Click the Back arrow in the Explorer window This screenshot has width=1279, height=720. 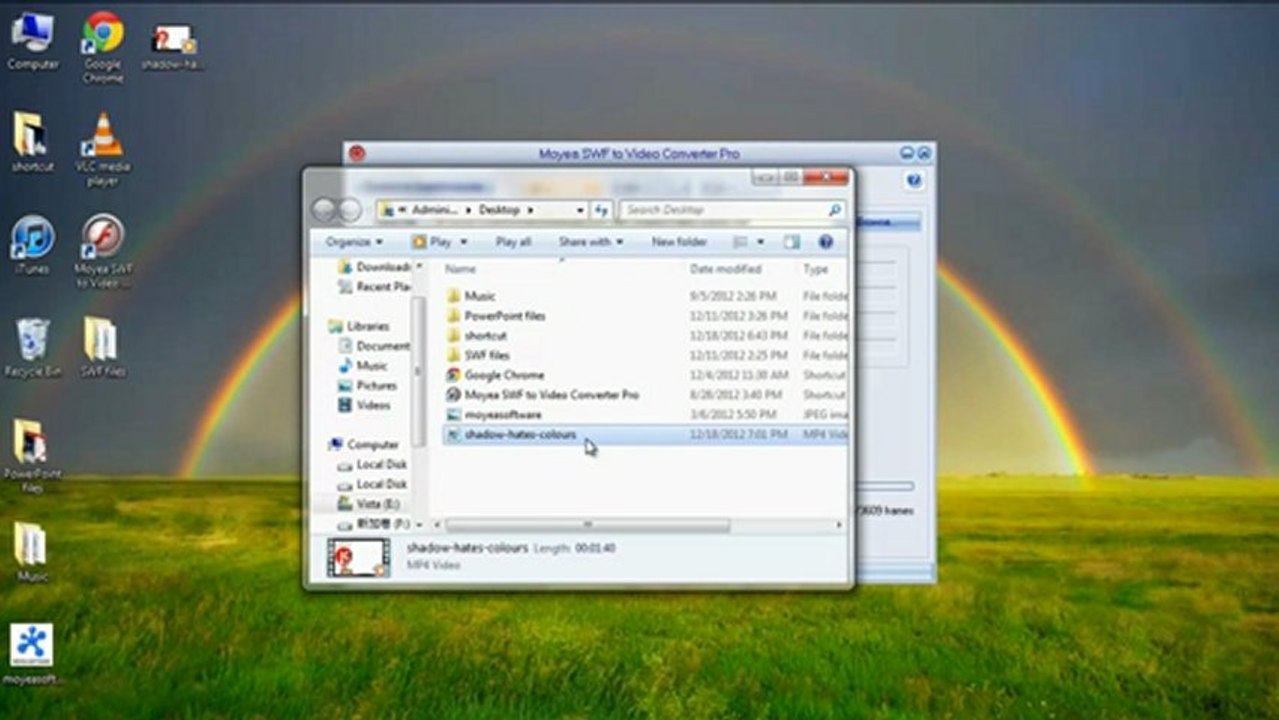click(324, 210)
